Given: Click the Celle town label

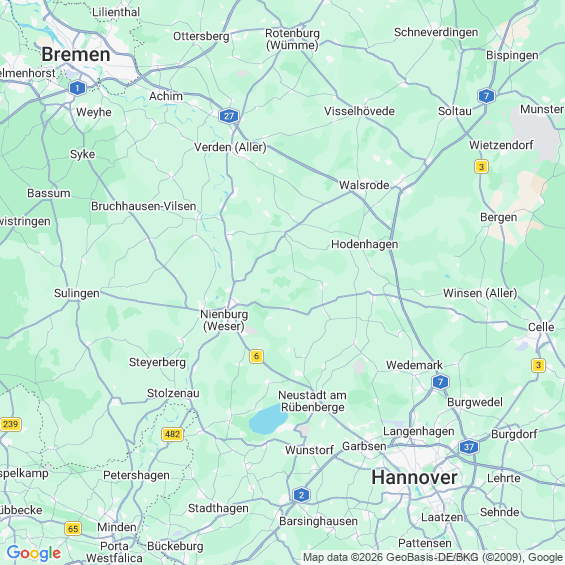Looking at the screenshot, I should pos(541,327).
